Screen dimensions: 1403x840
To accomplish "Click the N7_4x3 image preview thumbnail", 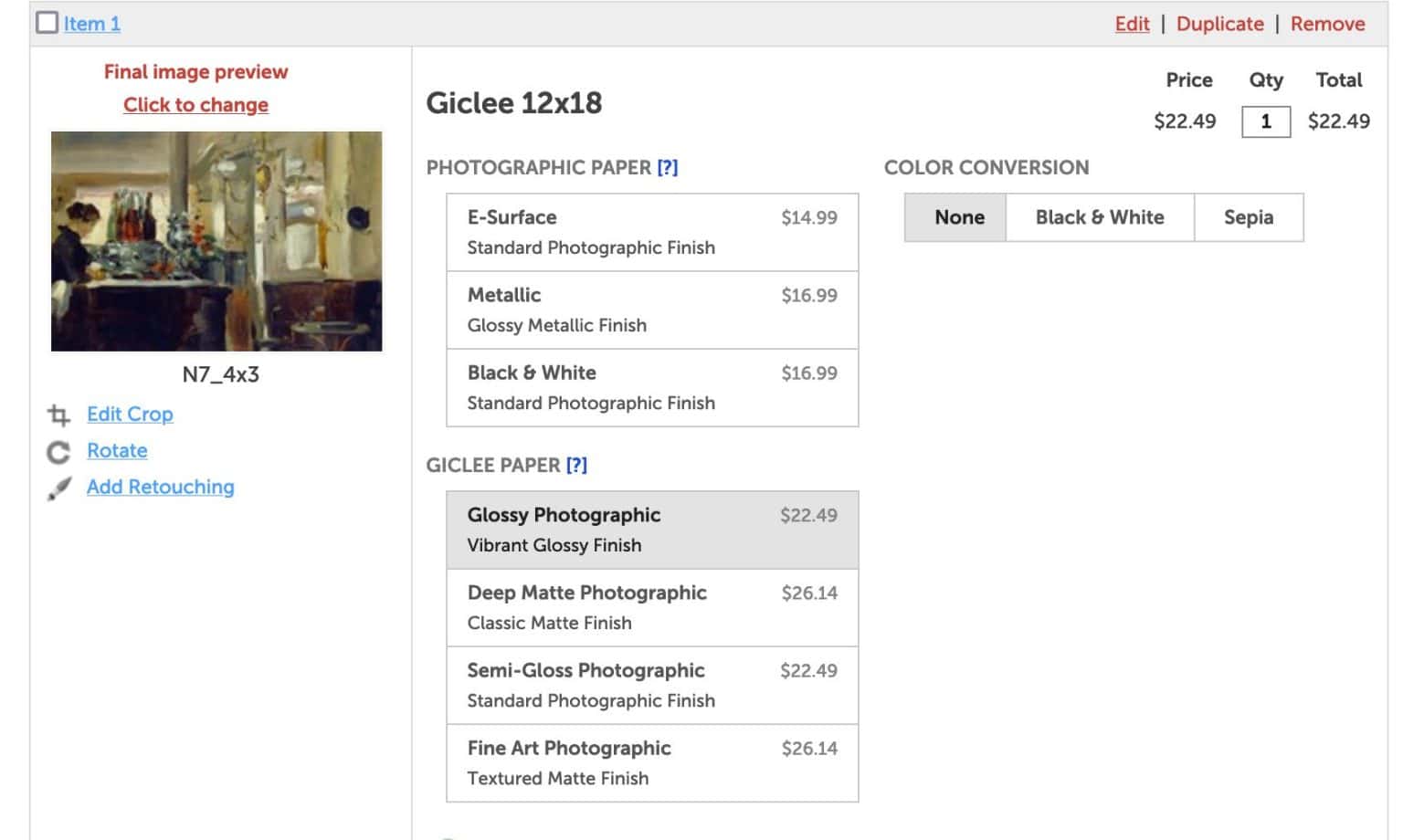I will point(216,241).
